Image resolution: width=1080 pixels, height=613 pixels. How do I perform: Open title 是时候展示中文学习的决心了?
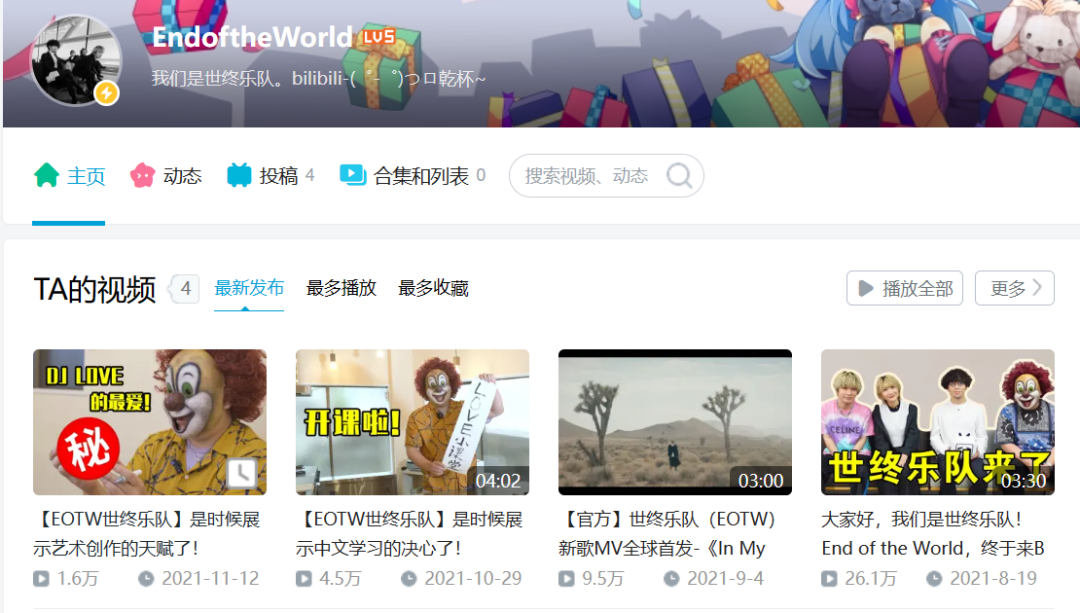pos(409,534)
